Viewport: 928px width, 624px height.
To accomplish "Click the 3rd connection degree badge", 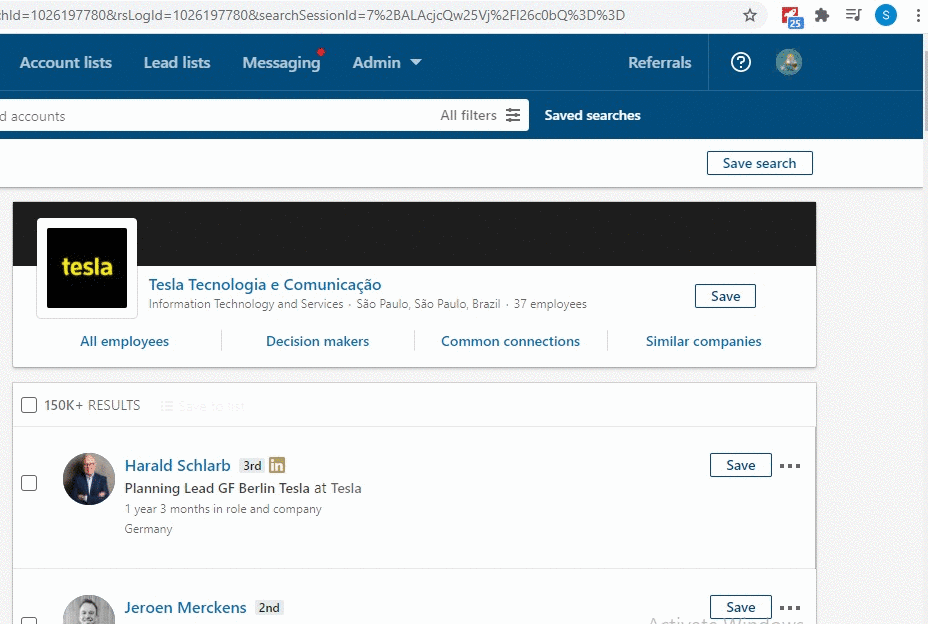I will pyautogui.click(x=252, y=465).
